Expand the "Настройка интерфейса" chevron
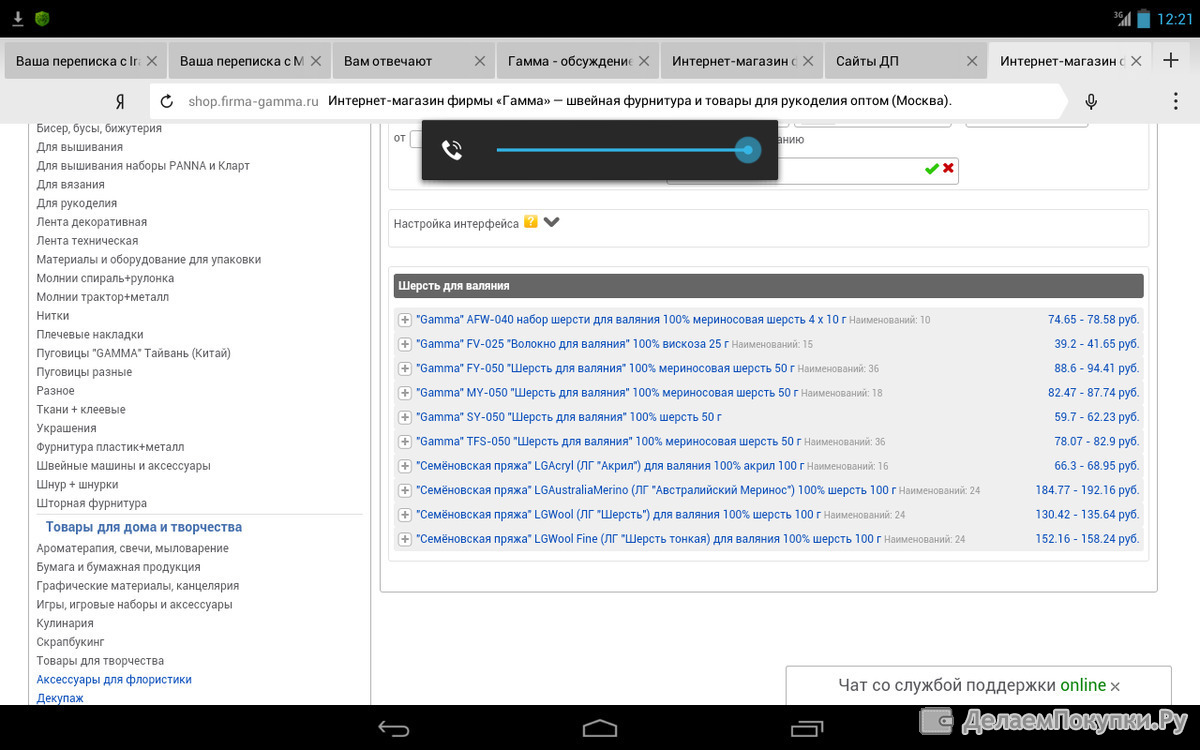 [x=551, y=222]
